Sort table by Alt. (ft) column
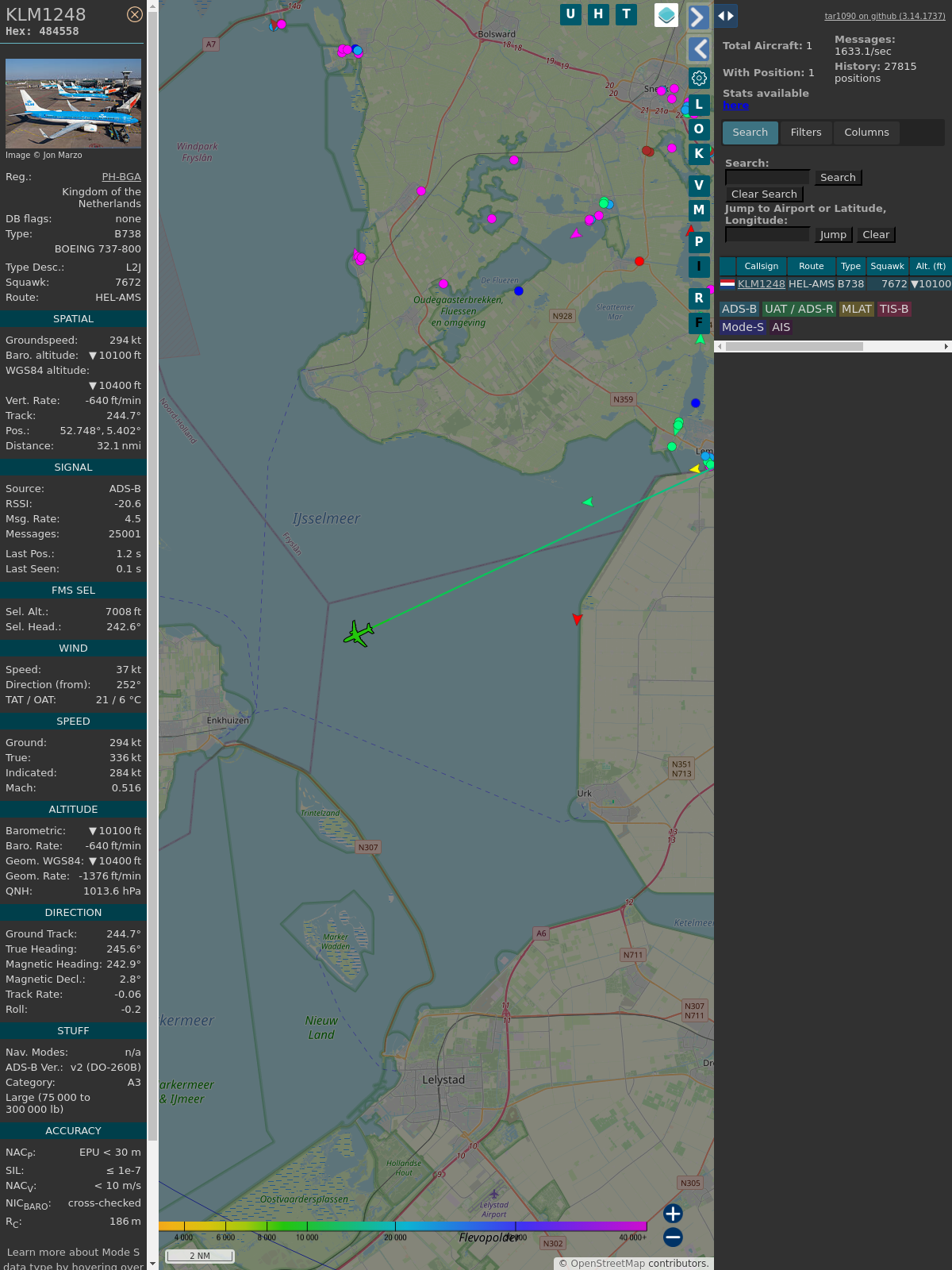This screenshot has width=952, height=1270. coord(931,266)
